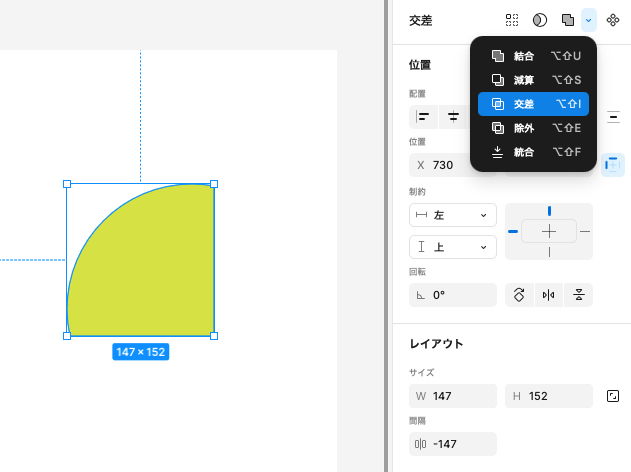Align selection to horizontal center
Screen dimensions: 631x472
(453, 117)
